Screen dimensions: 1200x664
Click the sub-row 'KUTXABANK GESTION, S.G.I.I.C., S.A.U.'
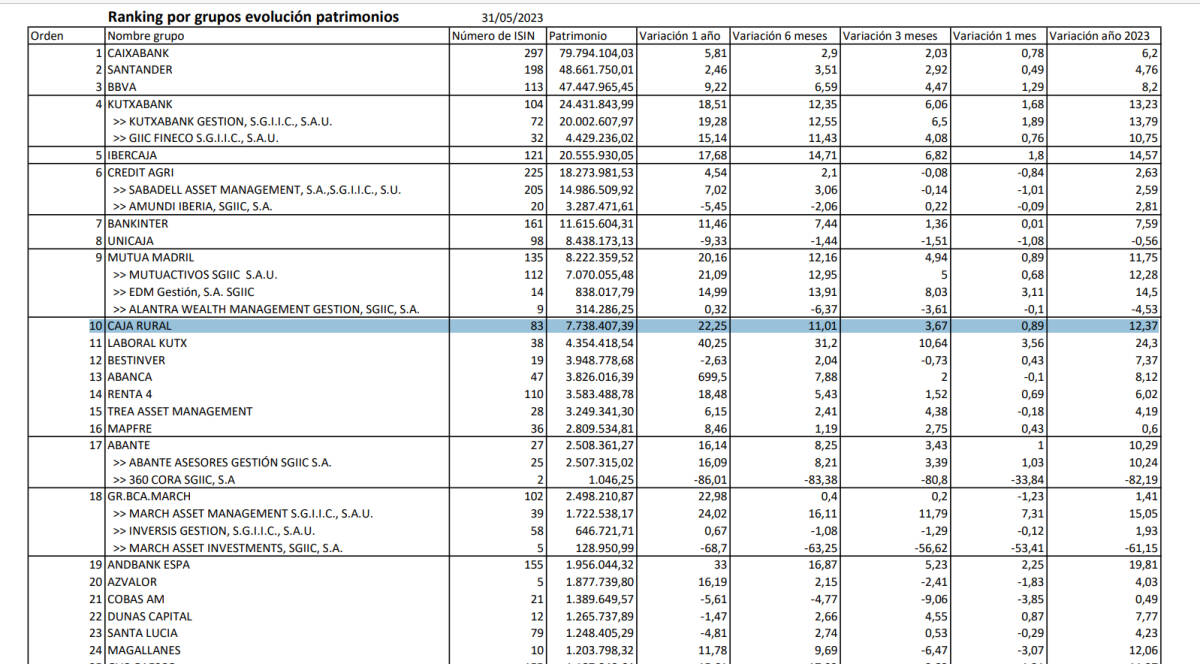223,121
